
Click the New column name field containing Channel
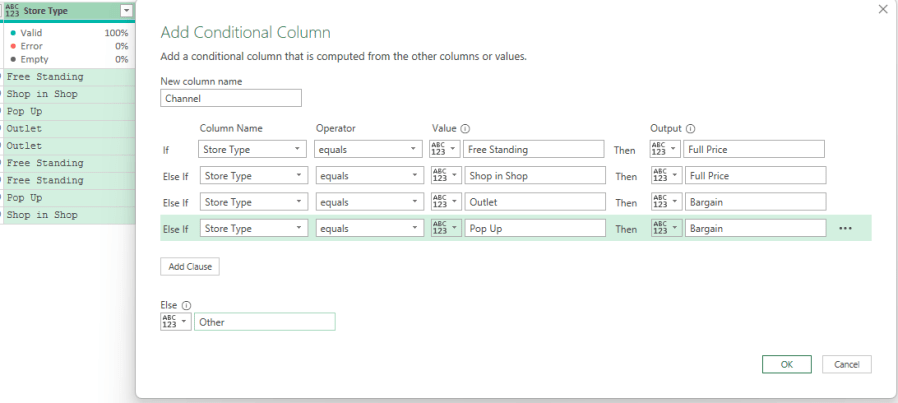[230, 98]
